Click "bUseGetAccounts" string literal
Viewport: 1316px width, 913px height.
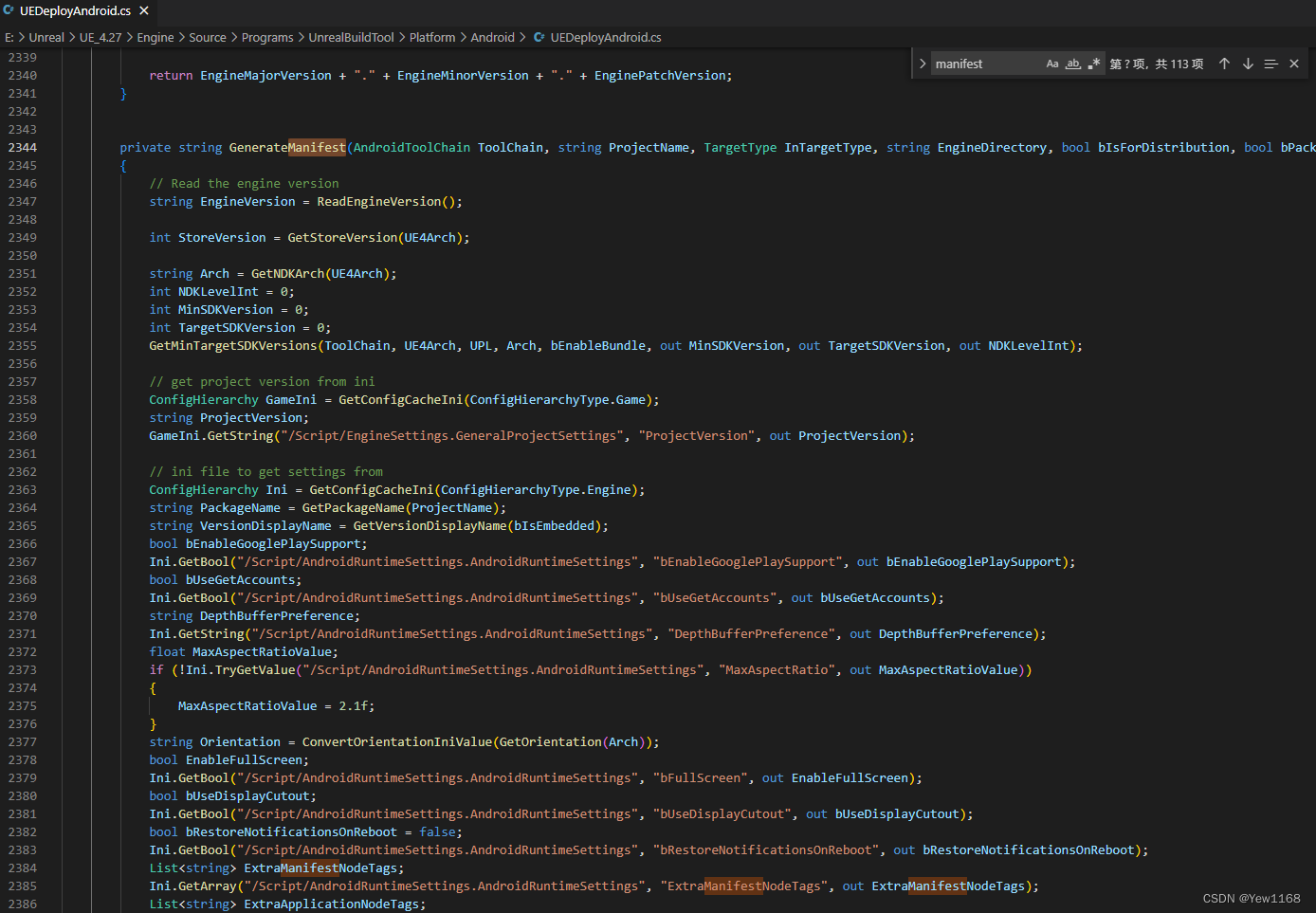(x=714, y=597)
